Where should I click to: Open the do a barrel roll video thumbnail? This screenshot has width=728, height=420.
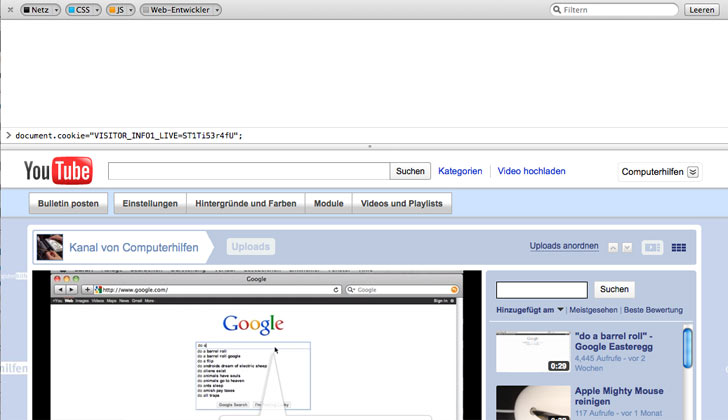point(533,352)
